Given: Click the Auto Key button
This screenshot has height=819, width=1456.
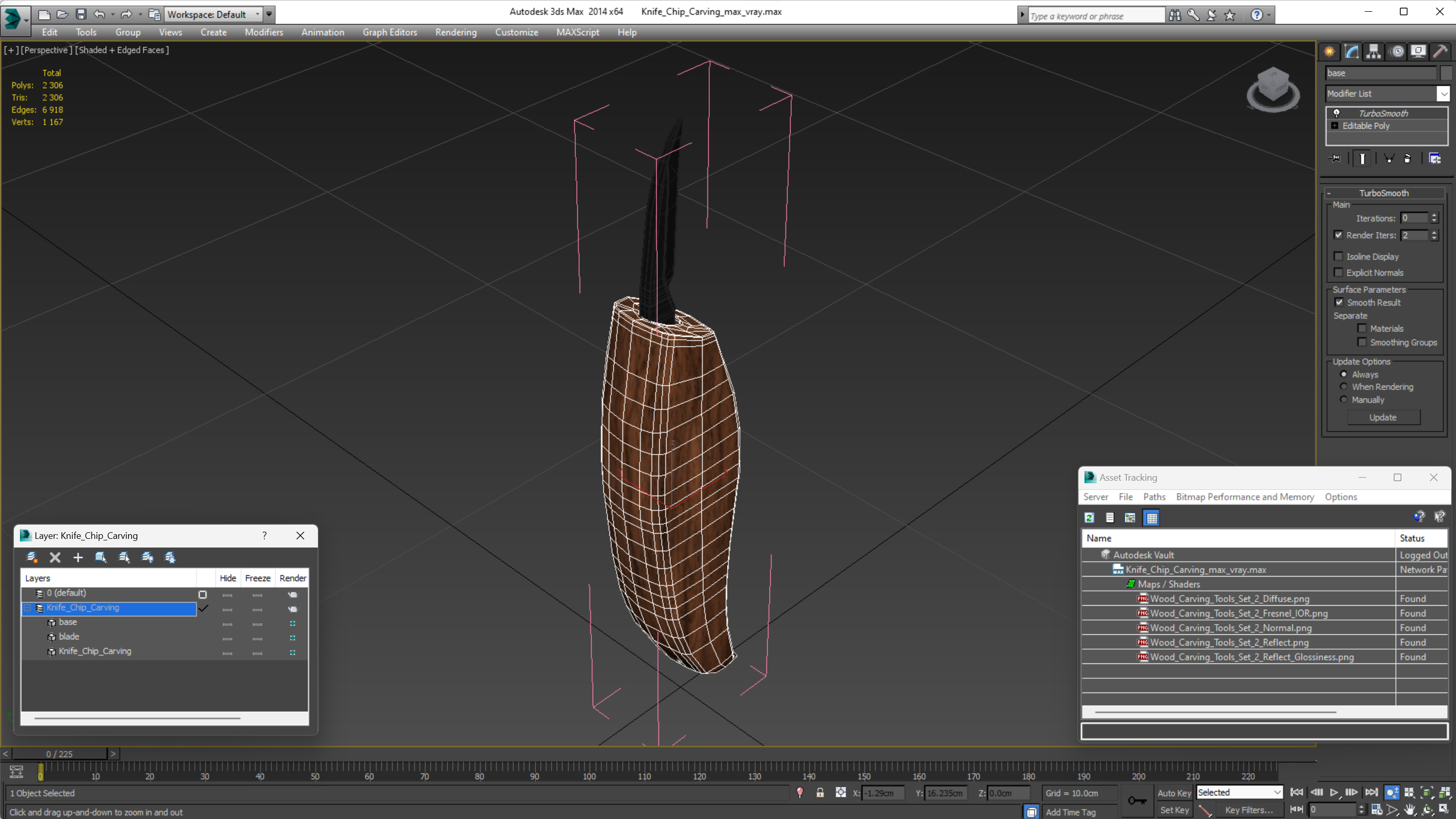Looking at the screenshot, I should [1174, 792].
